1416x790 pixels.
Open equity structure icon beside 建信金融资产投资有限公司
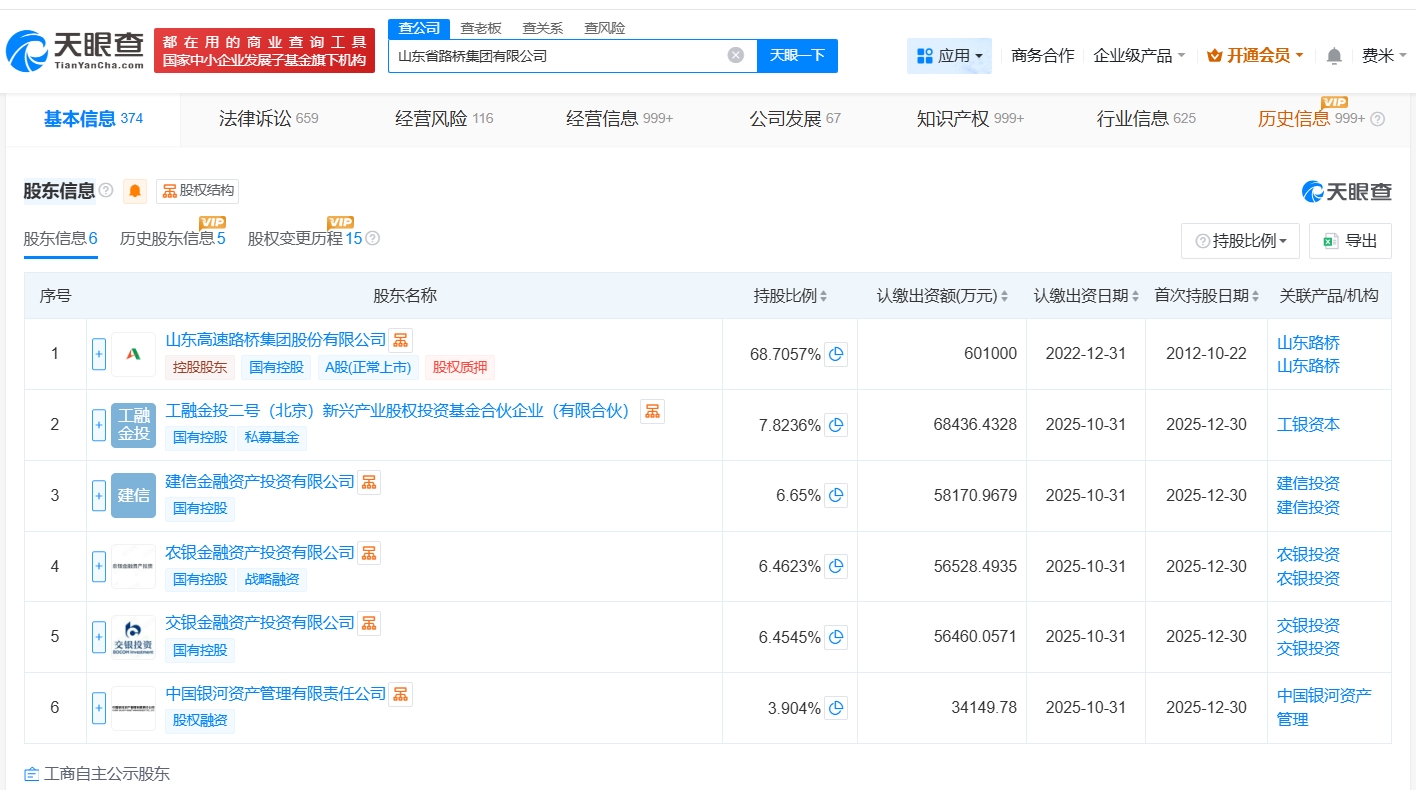(x=369, y=482)
